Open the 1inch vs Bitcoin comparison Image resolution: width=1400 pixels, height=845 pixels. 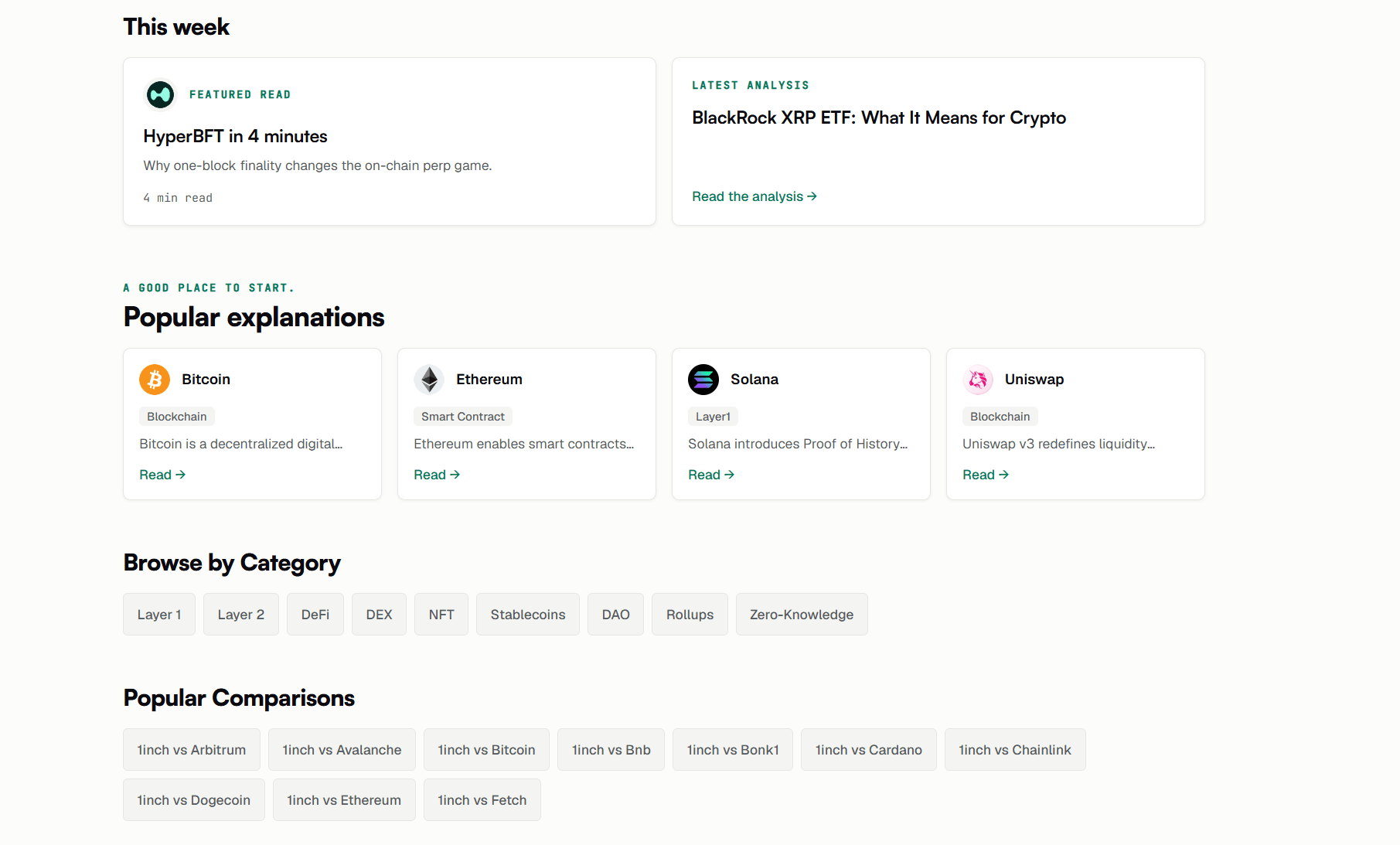486,750
